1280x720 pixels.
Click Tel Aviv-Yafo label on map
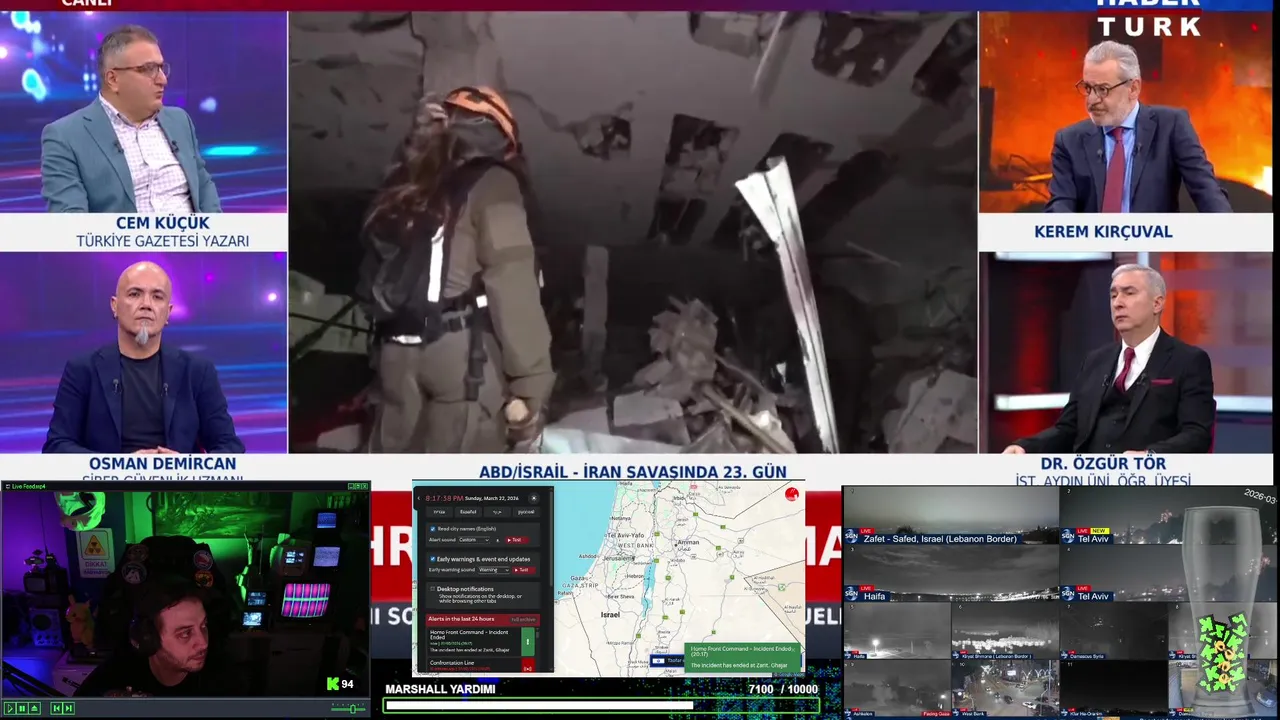coord(625,535)
